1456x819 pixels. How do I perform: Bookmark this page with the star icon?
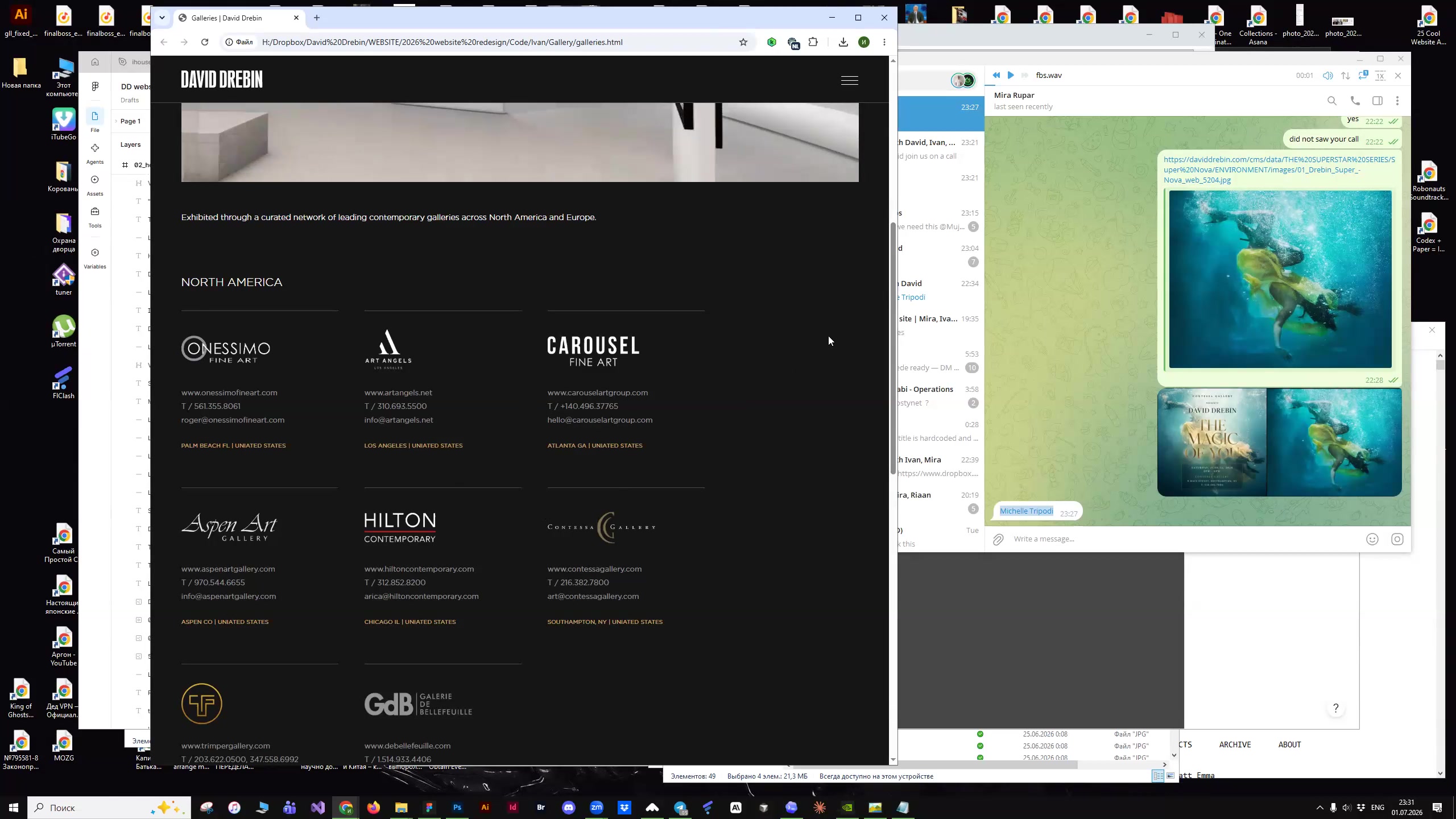point(743,42)
